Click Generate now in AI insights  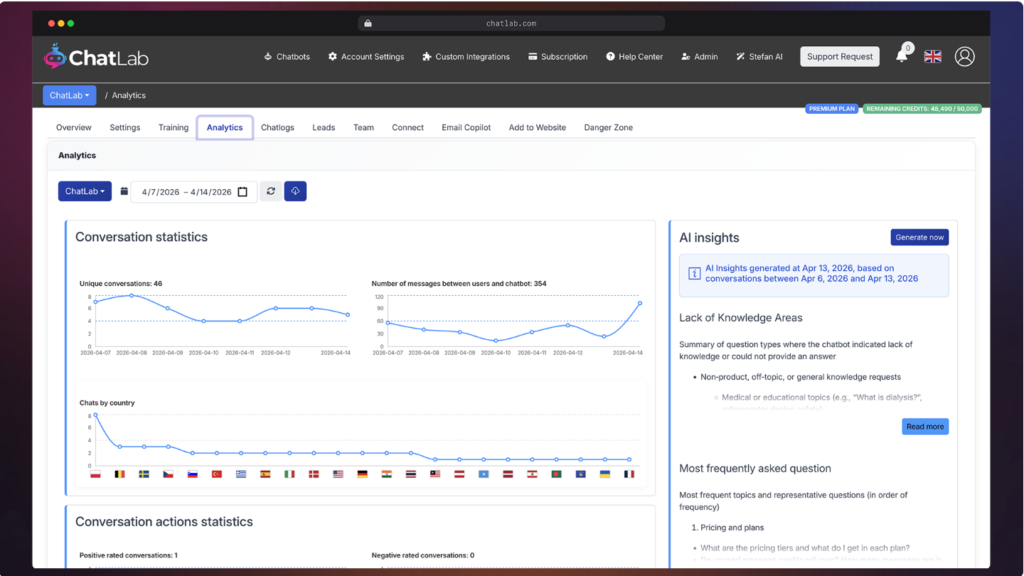[920, 237]
